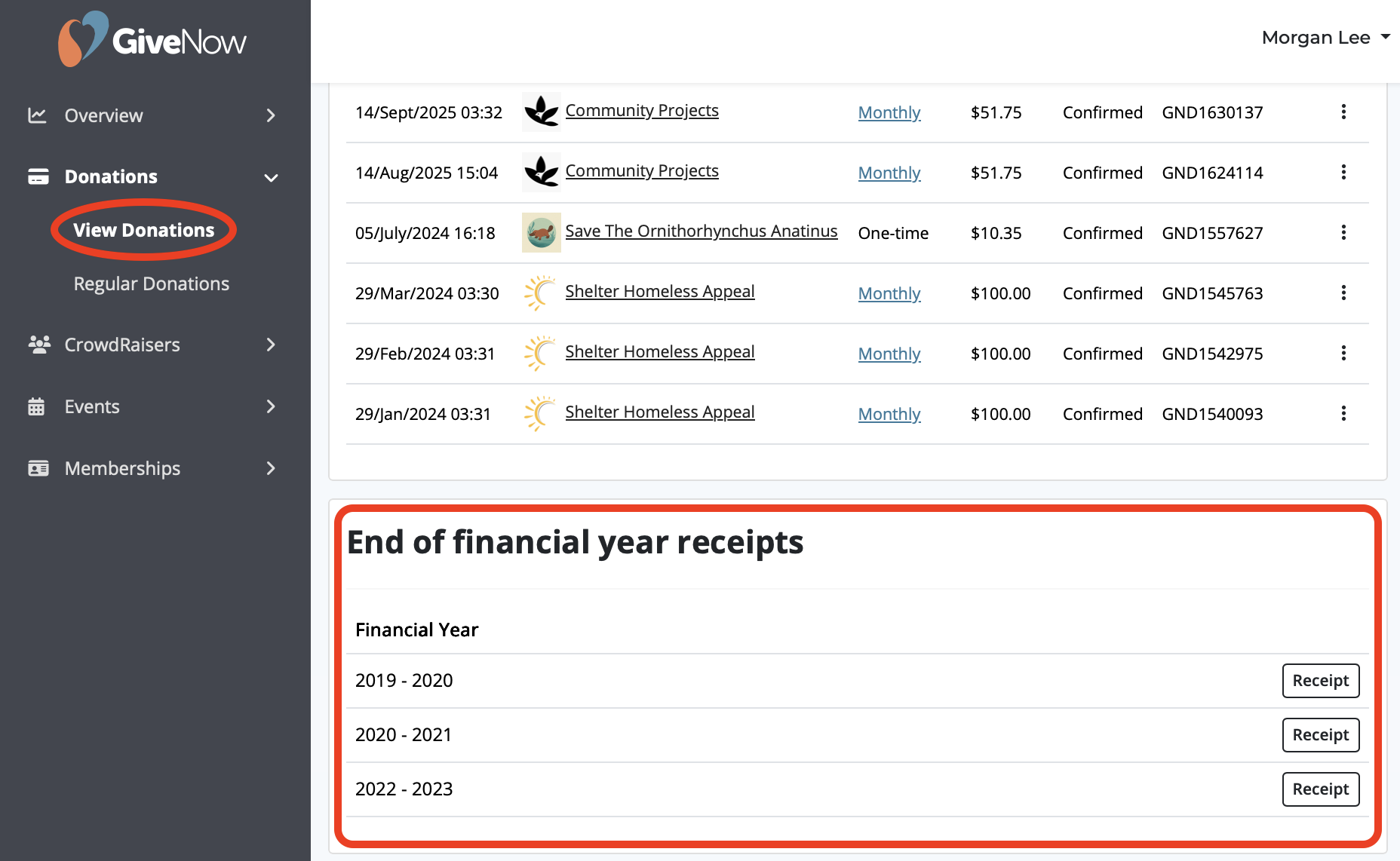Open the Events sidebar section
1400x861 pixels.
click(x=153, y=406)
